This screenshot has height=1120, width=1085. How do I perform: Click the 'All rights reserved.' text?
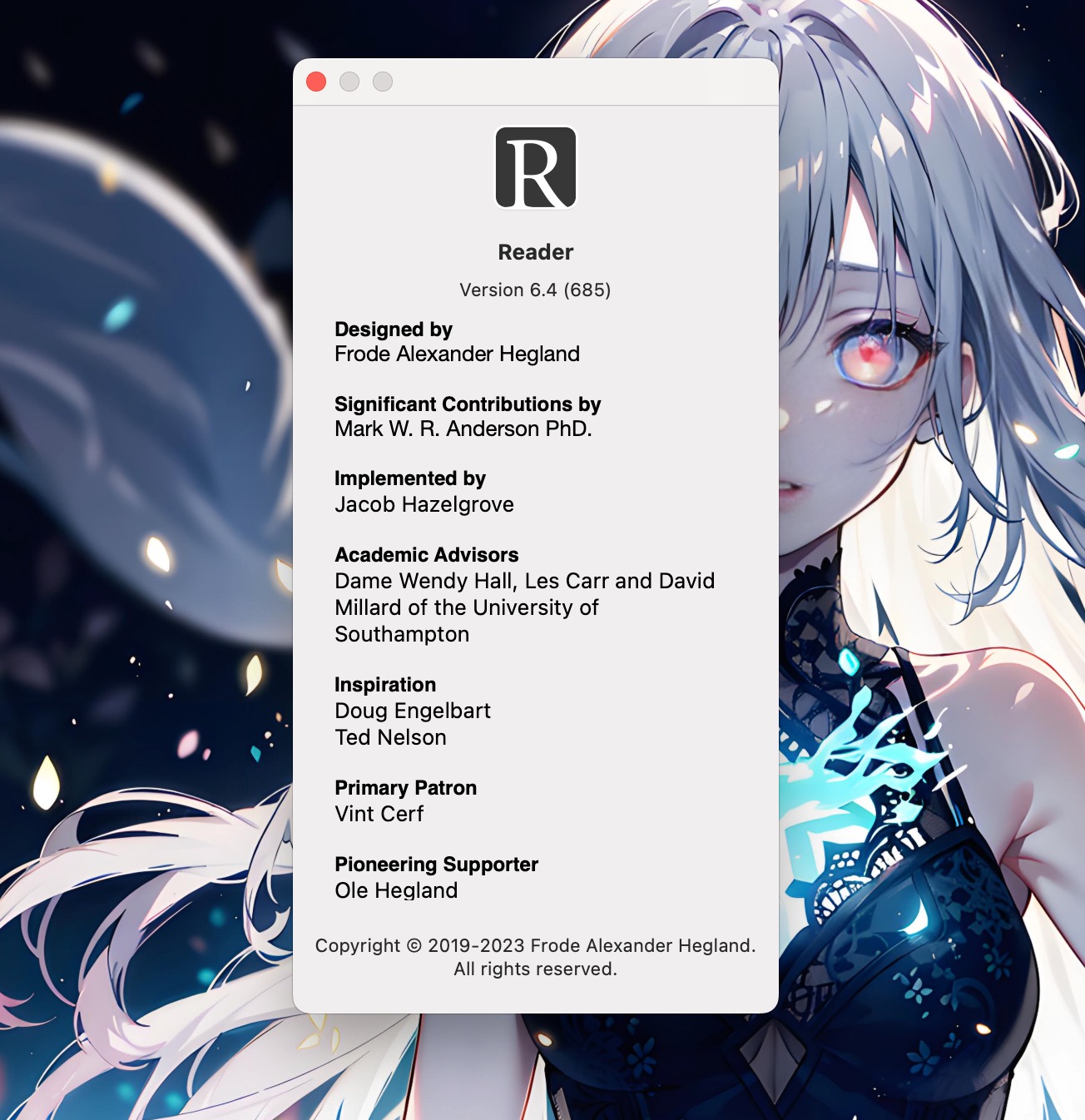(535, 969)
